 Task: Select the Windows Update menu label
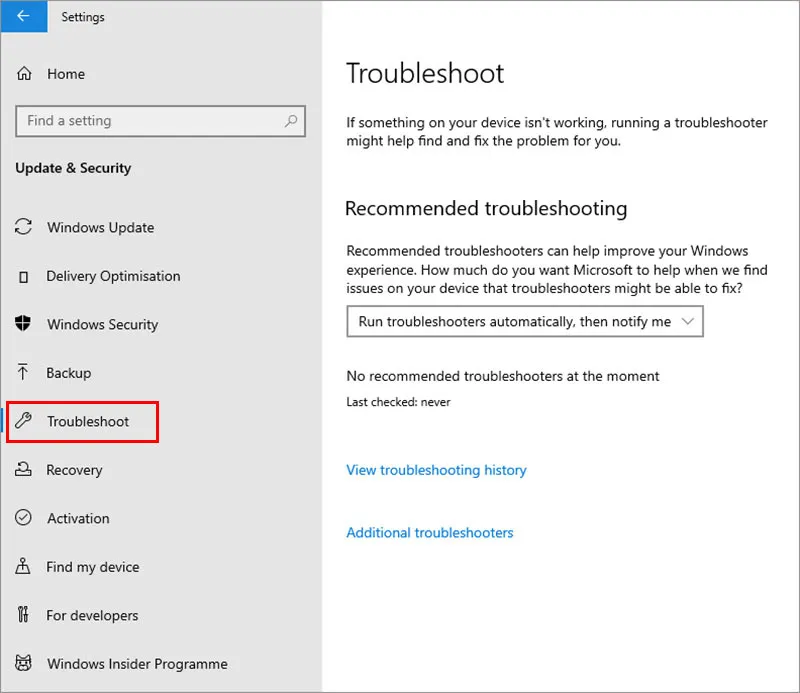[101, 228]
